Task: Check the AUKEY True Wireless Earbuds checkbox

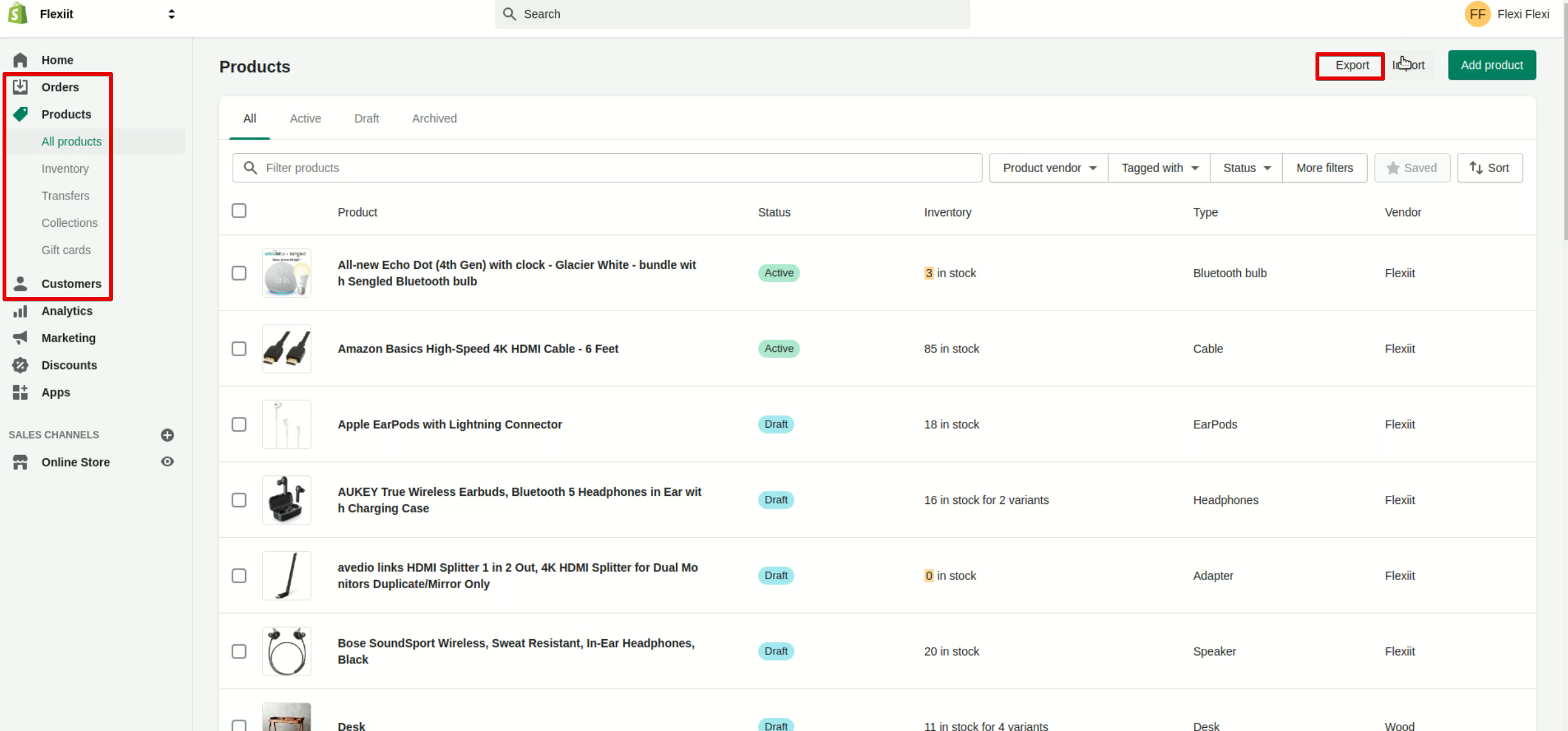Action: click(239, 500)
